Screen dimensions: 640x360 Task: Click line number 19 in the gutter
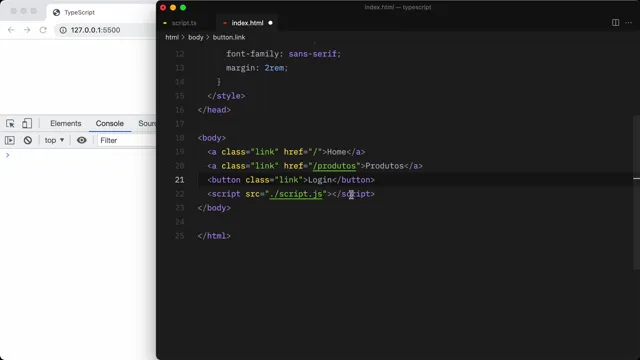click(180, 152)
